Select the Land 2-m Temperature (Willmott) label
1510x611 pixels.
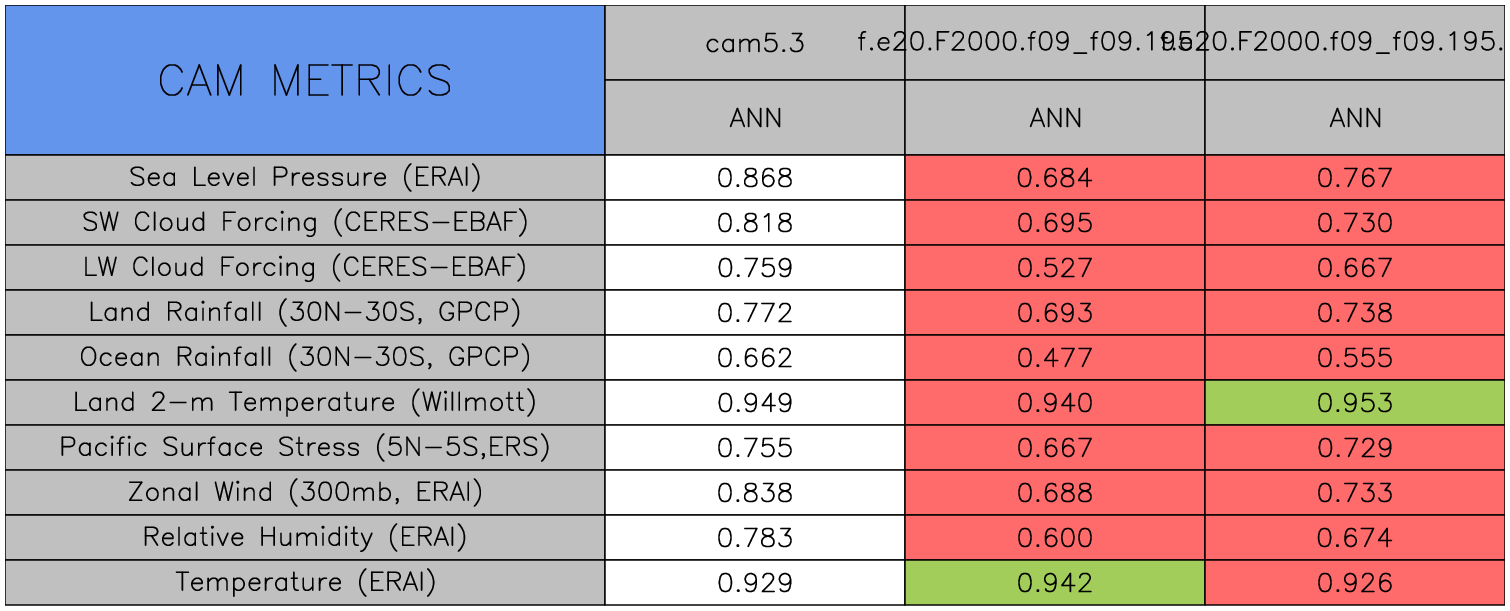305,403
